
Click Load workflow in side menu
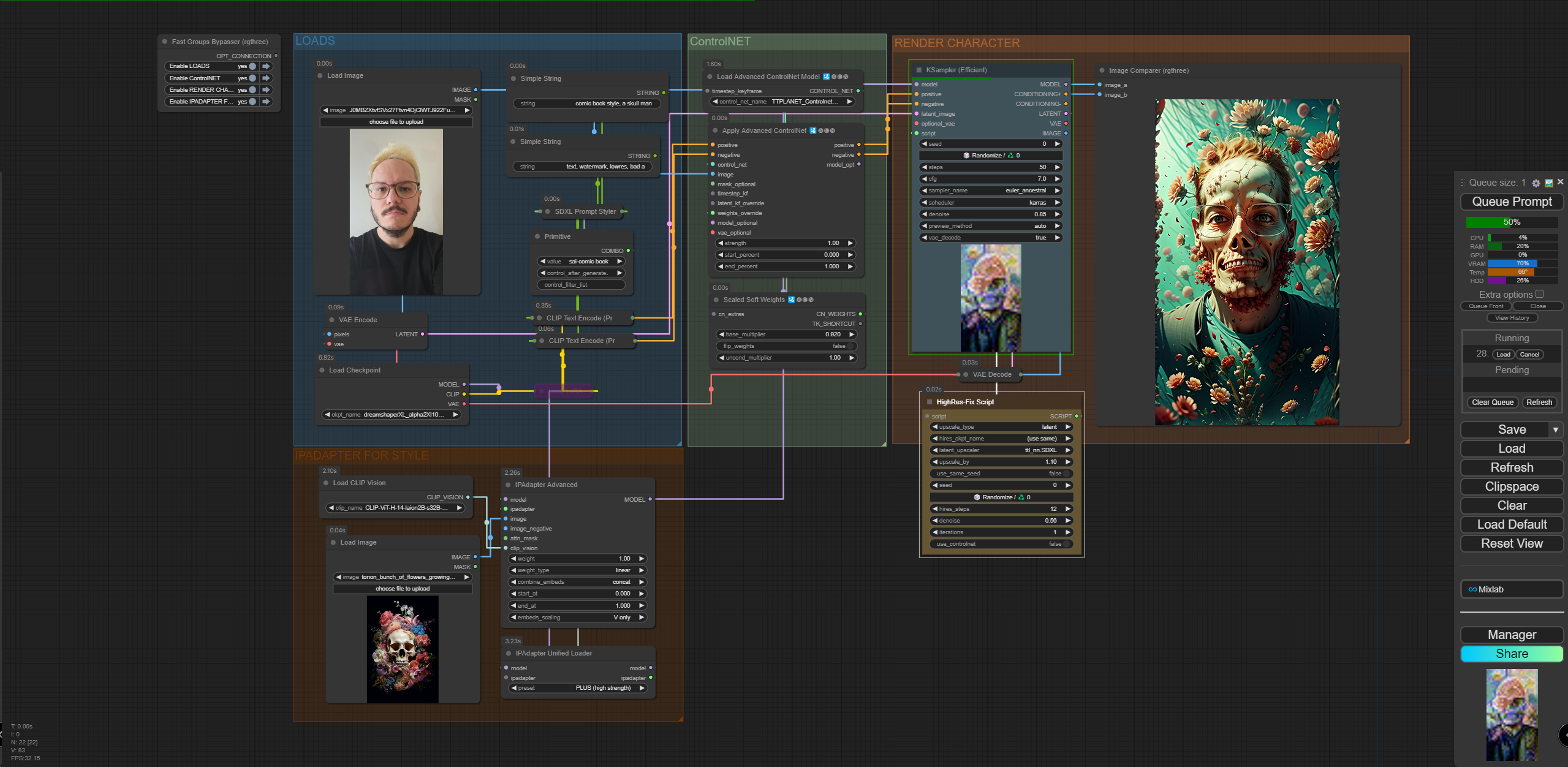[1512, 449]
